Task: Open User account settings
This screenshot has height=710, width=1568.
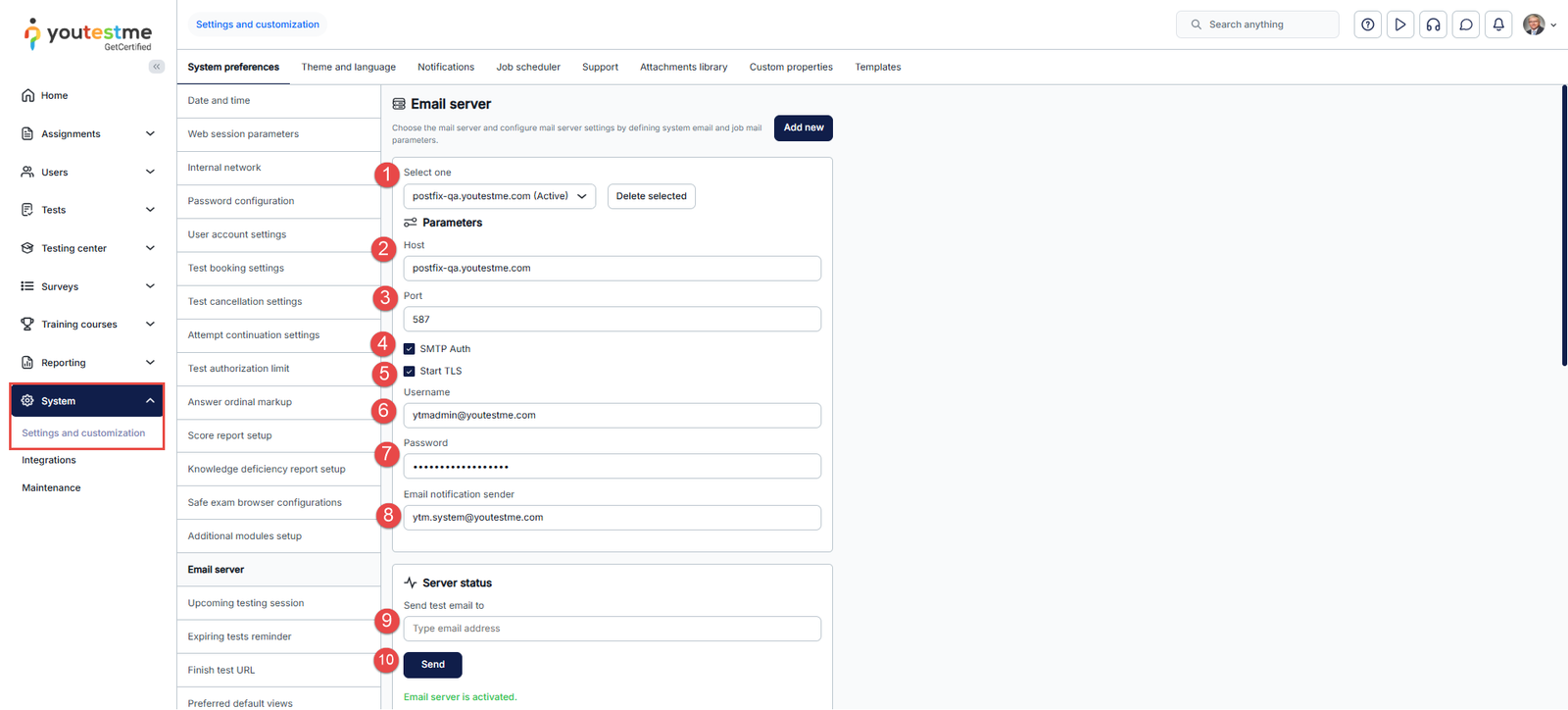Action: tap(278, 234)
